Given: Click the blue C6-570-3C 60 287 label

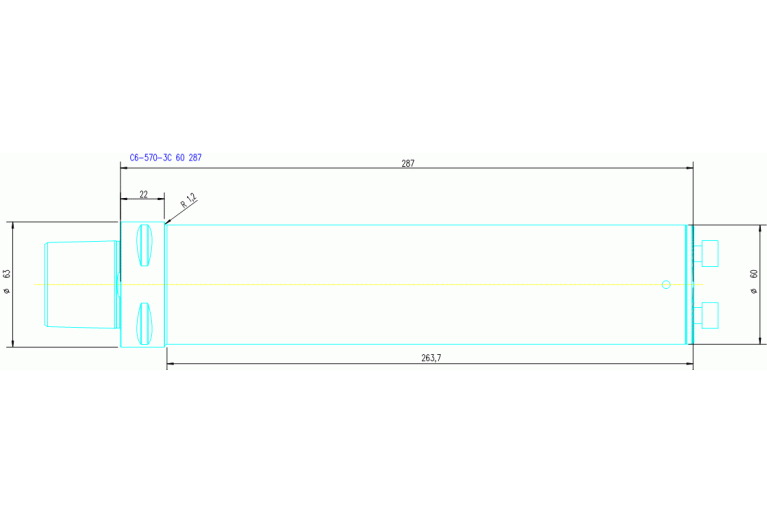Looking at the screenshot, I should point(165,158).
